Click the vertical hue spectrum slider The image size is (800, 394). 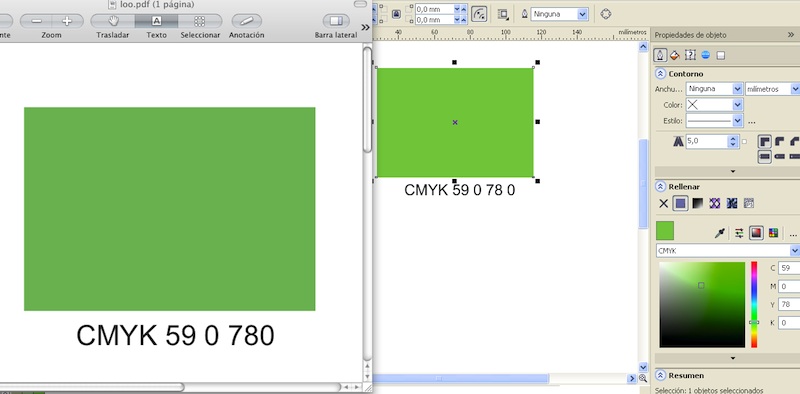[x=754, y=305]
